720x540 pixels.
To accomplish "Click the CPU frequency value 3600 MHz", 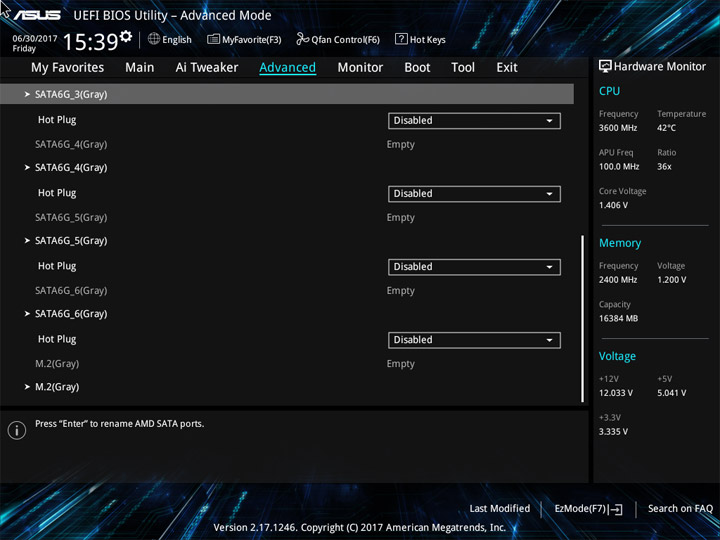I will 618,128.
